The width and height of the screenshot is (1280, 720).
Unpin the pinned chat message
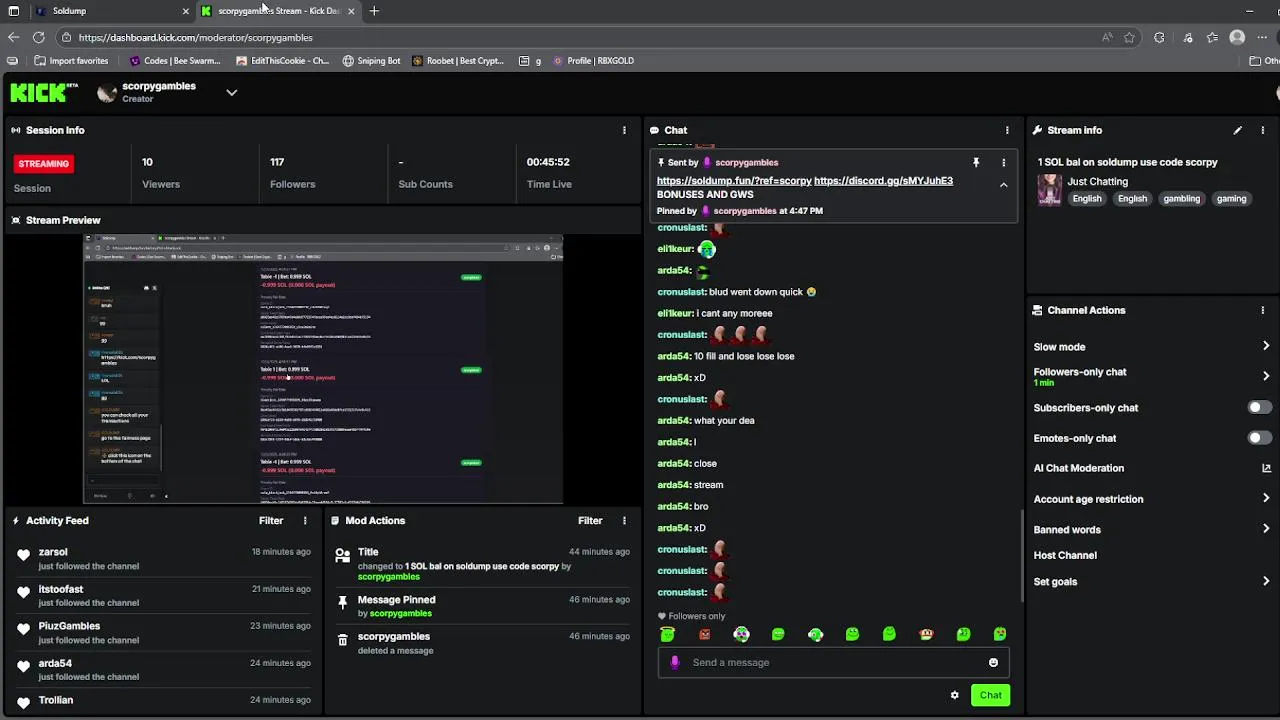(976, 162)
